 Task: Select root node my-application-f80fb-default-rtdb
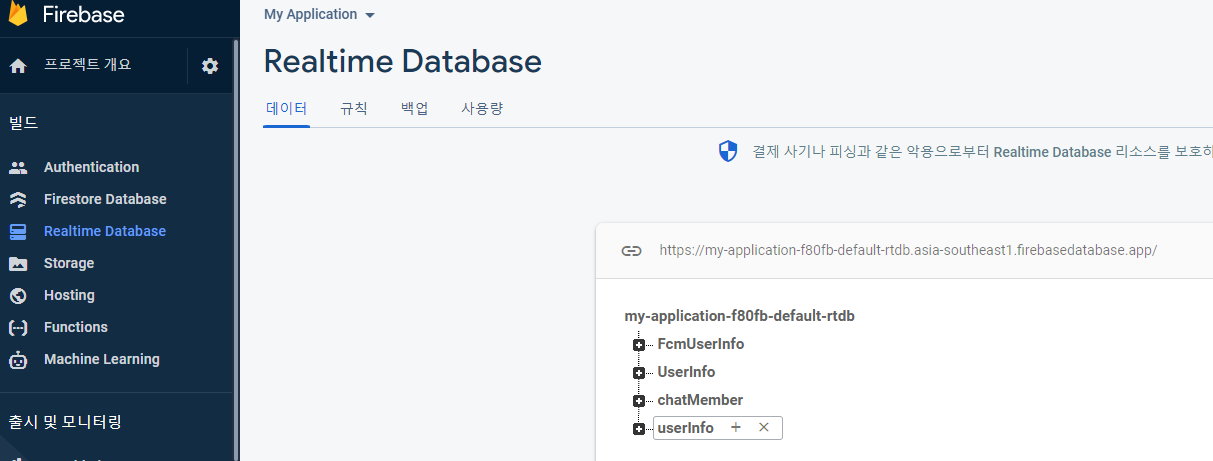(740, 316)
